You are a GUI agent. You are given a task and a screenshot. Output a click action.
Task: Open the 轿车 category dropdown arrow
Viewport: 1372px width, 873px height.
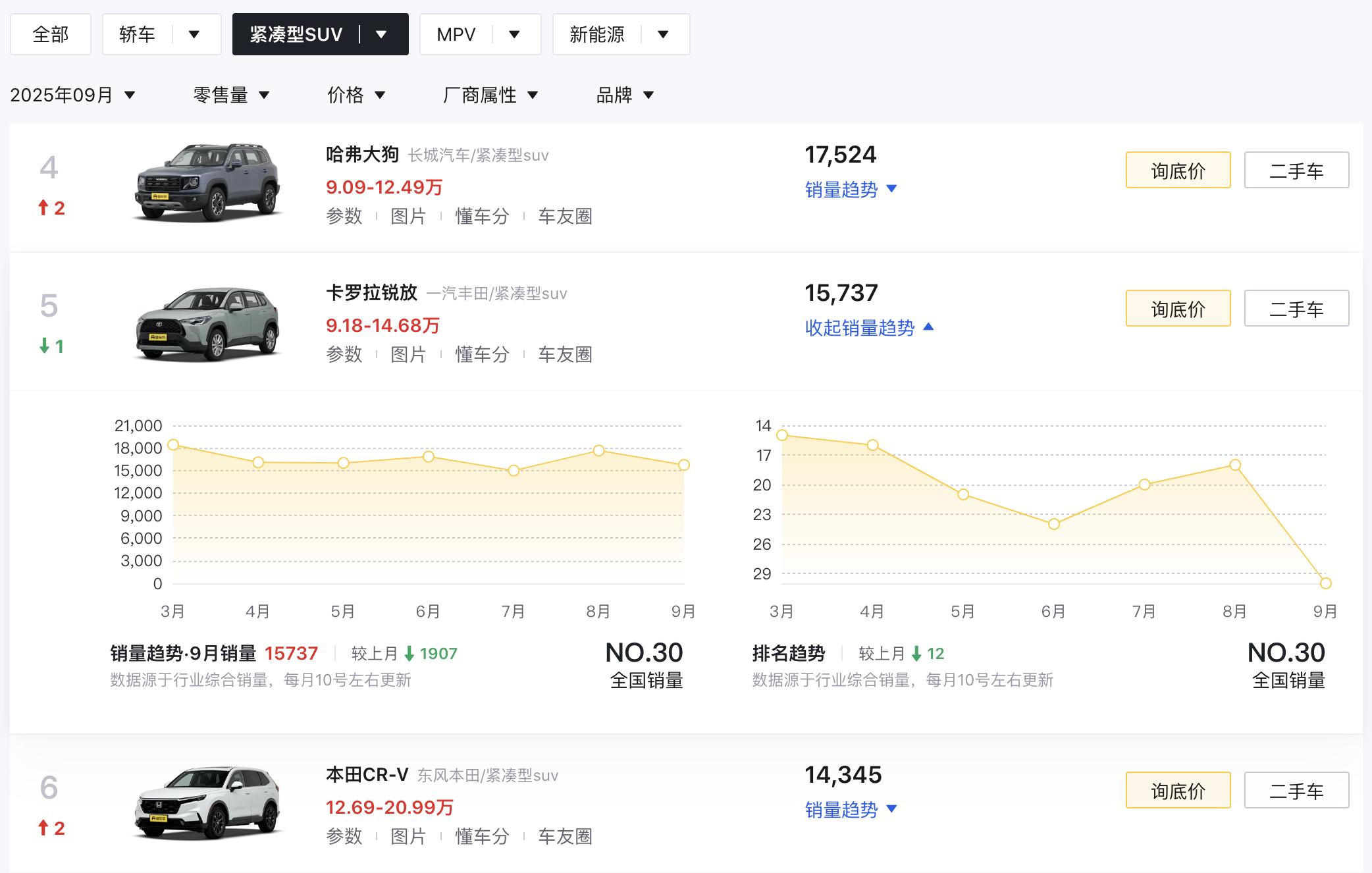194,34
